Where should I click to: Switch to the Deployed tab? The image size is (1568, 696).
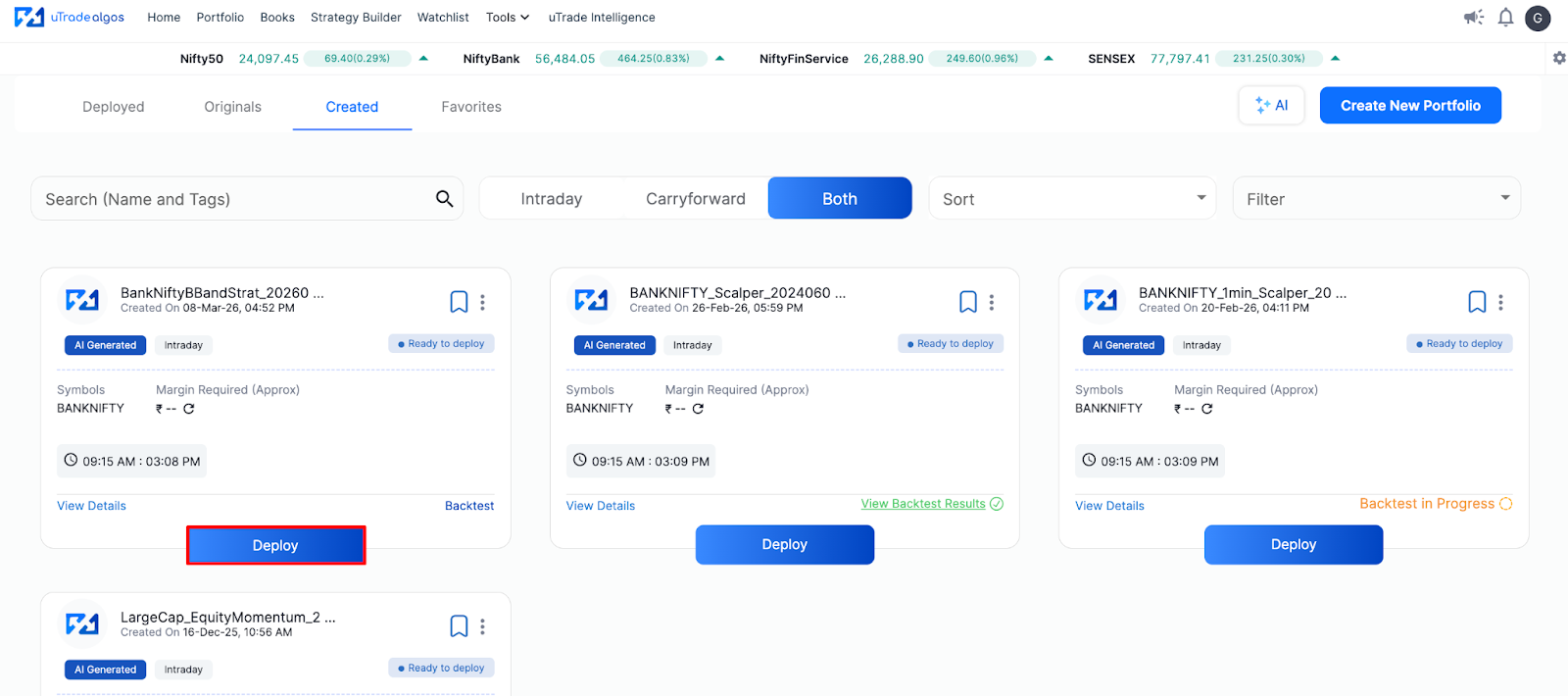(114, 107)
